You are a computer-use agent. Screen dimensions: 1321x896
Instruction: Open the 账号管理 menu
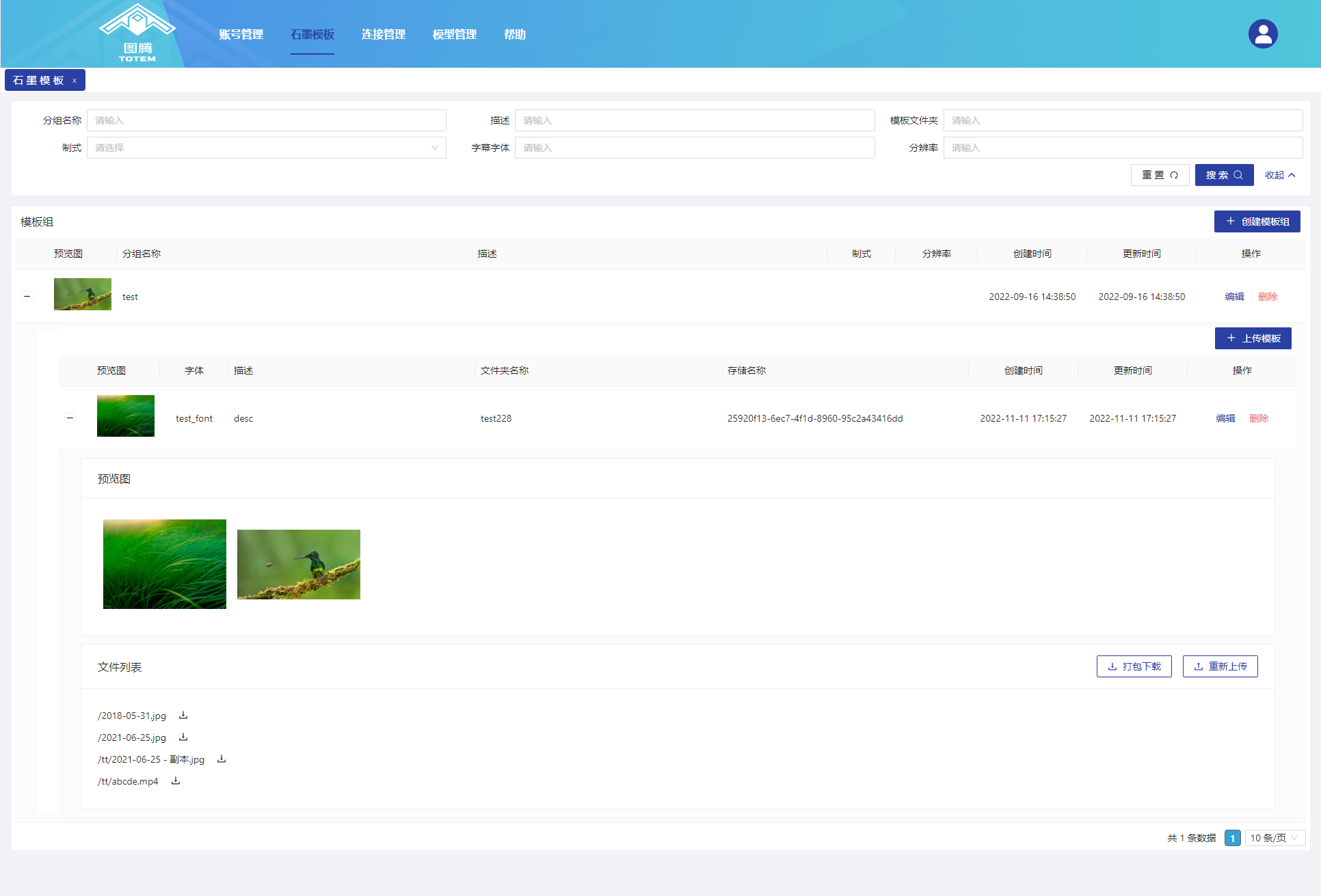[241, 34]
